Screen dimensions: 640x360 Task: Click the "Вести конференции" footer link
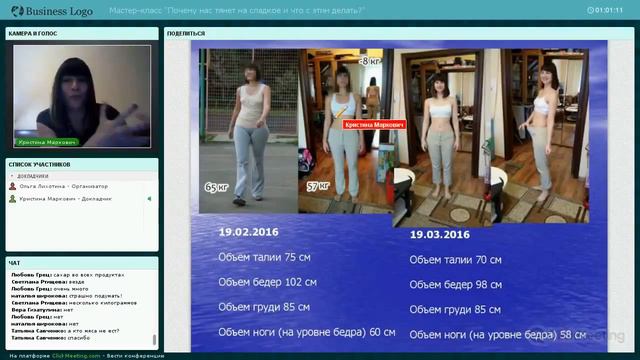click(x=136, y=356)
